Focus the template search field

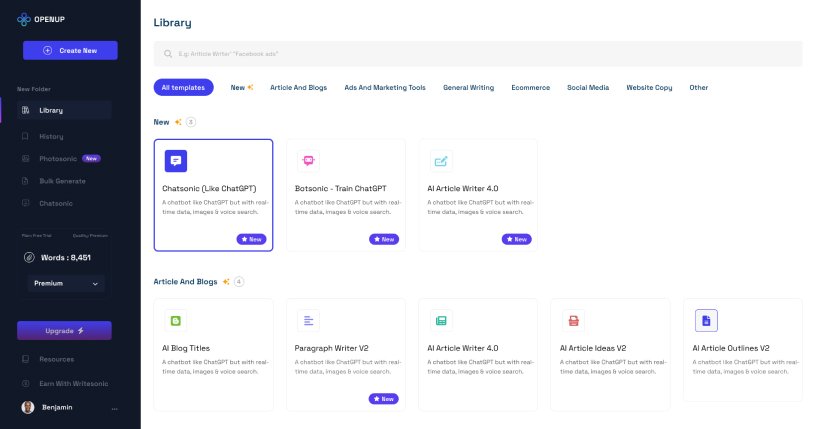coord(480,54)
